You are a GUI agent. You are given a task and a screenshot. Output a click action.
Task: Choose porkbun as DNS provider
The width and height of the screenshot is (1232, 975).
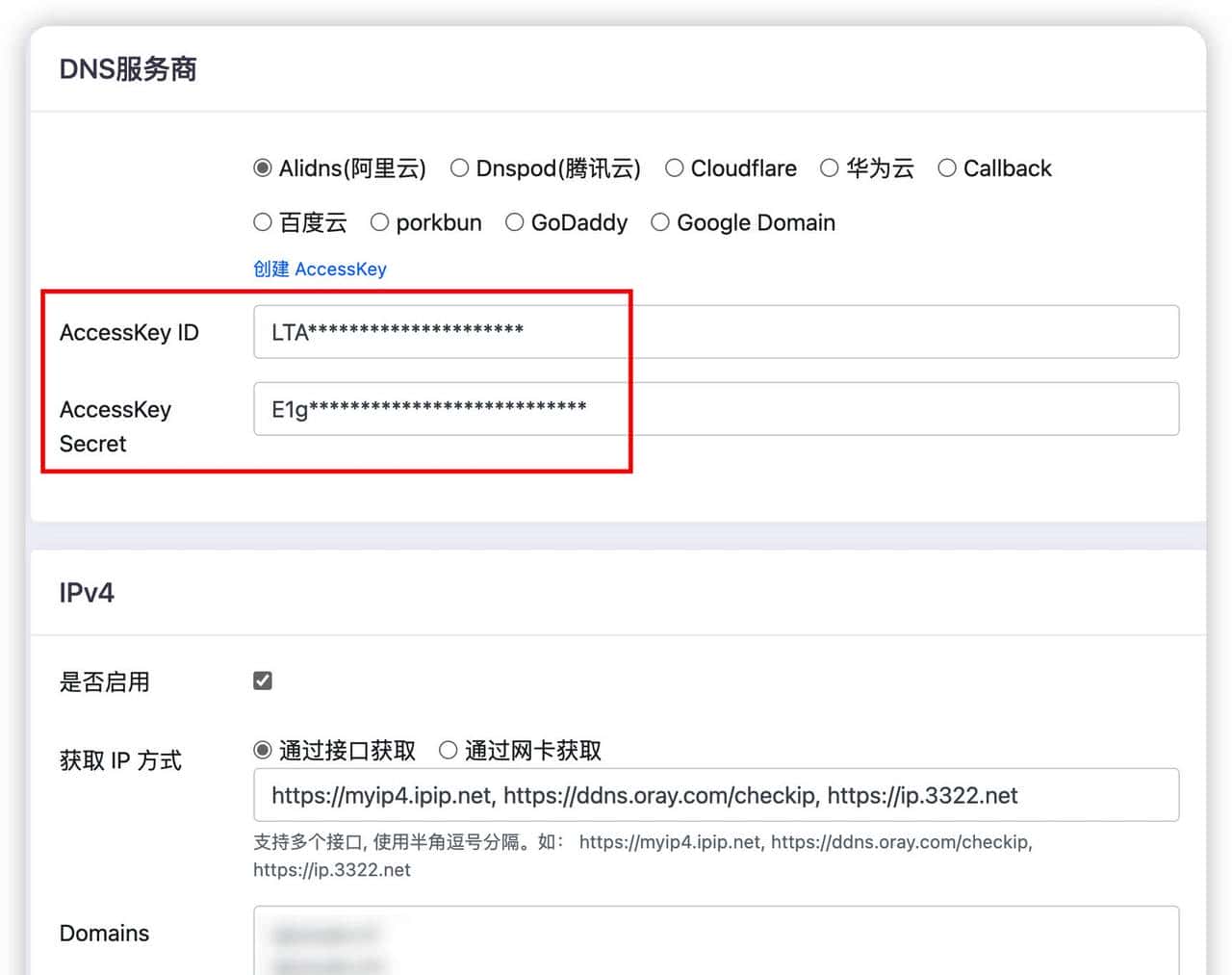tap(379, 222)
